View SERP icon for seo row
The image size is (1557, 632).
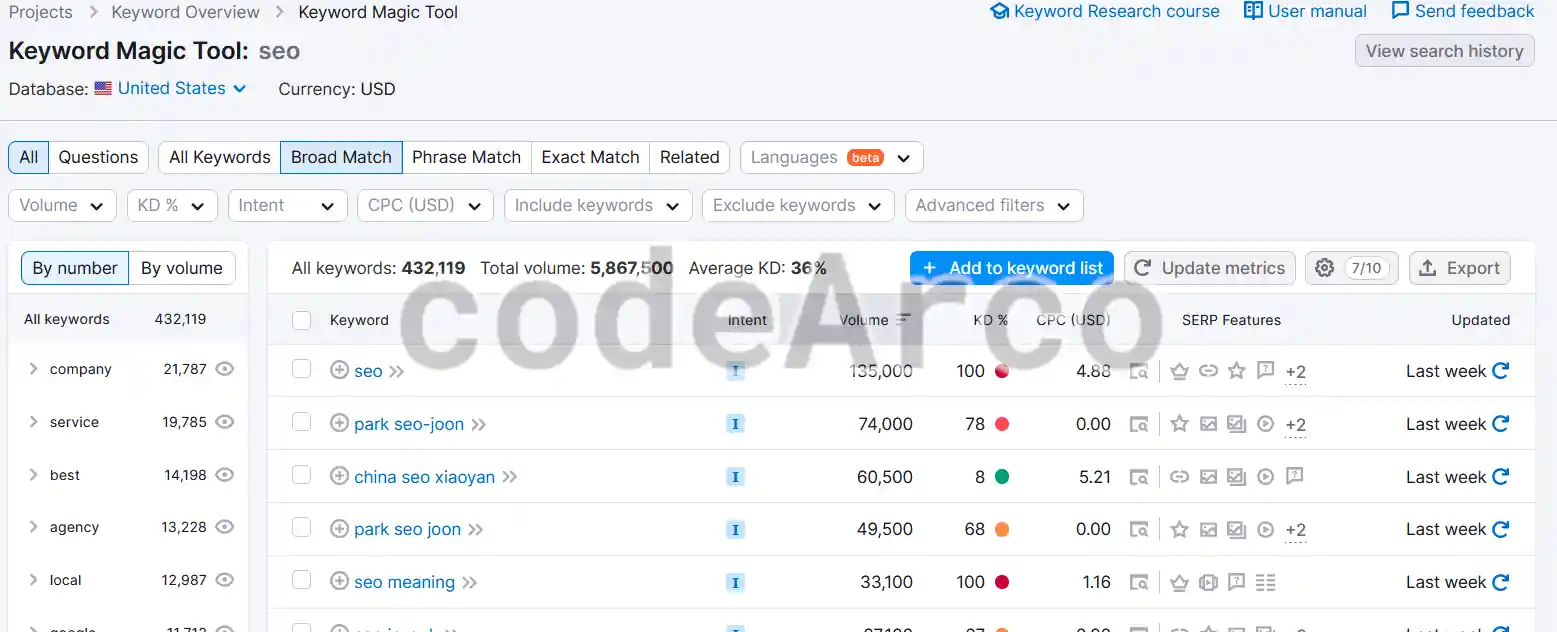coord(1139,371)
